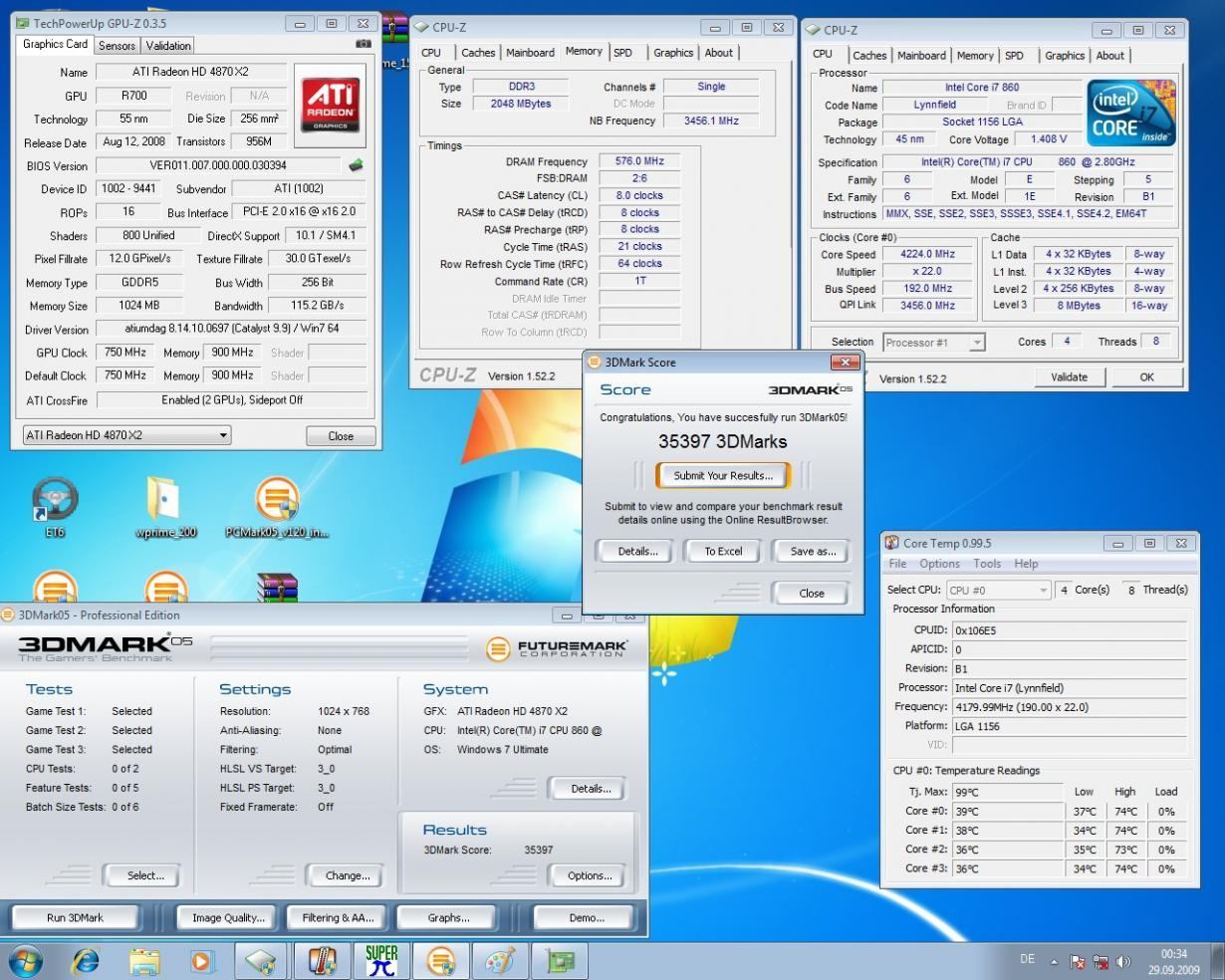Open the ET6 desktop shortcut

(x=55, y=500)
